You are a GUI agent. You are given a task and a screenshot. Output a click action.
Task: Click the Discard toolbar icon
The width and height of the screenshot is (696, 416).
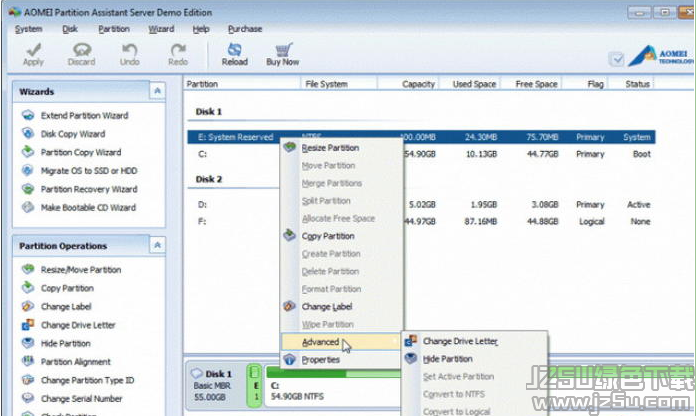[82, 49]
